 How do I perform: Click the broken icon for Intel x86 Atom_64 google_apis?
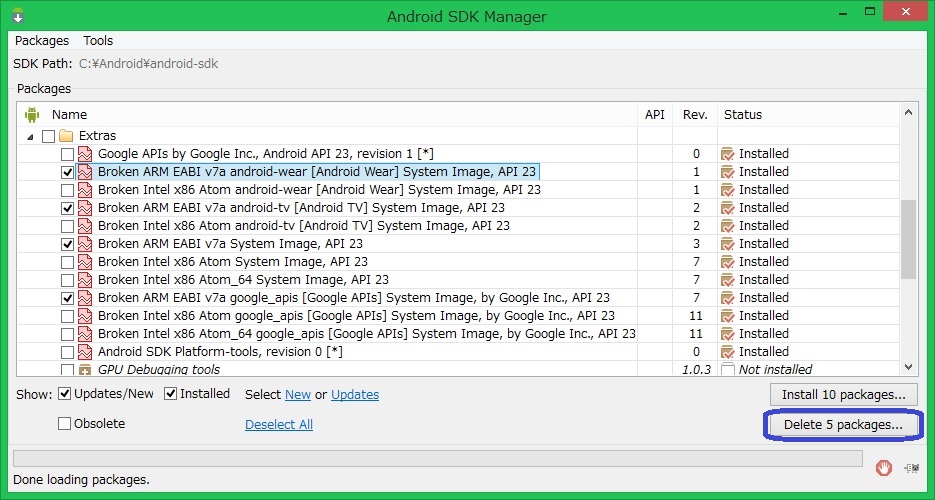(x=85, y=334)
